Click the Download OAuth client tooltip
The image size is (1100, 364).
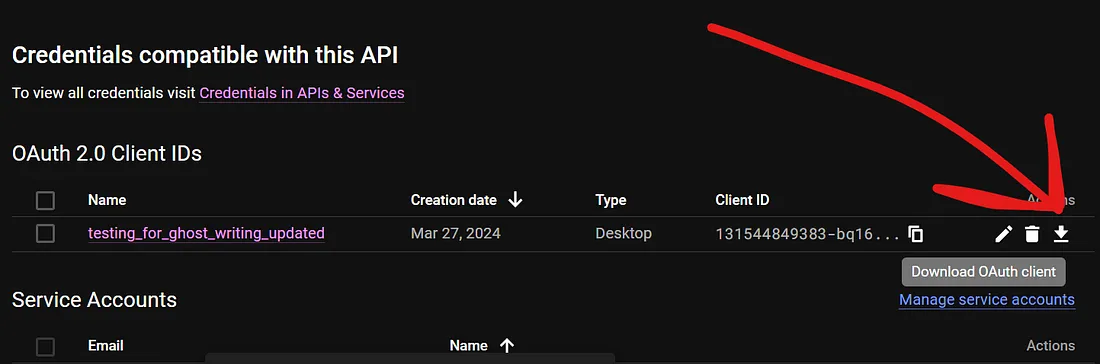click(983, 271)
